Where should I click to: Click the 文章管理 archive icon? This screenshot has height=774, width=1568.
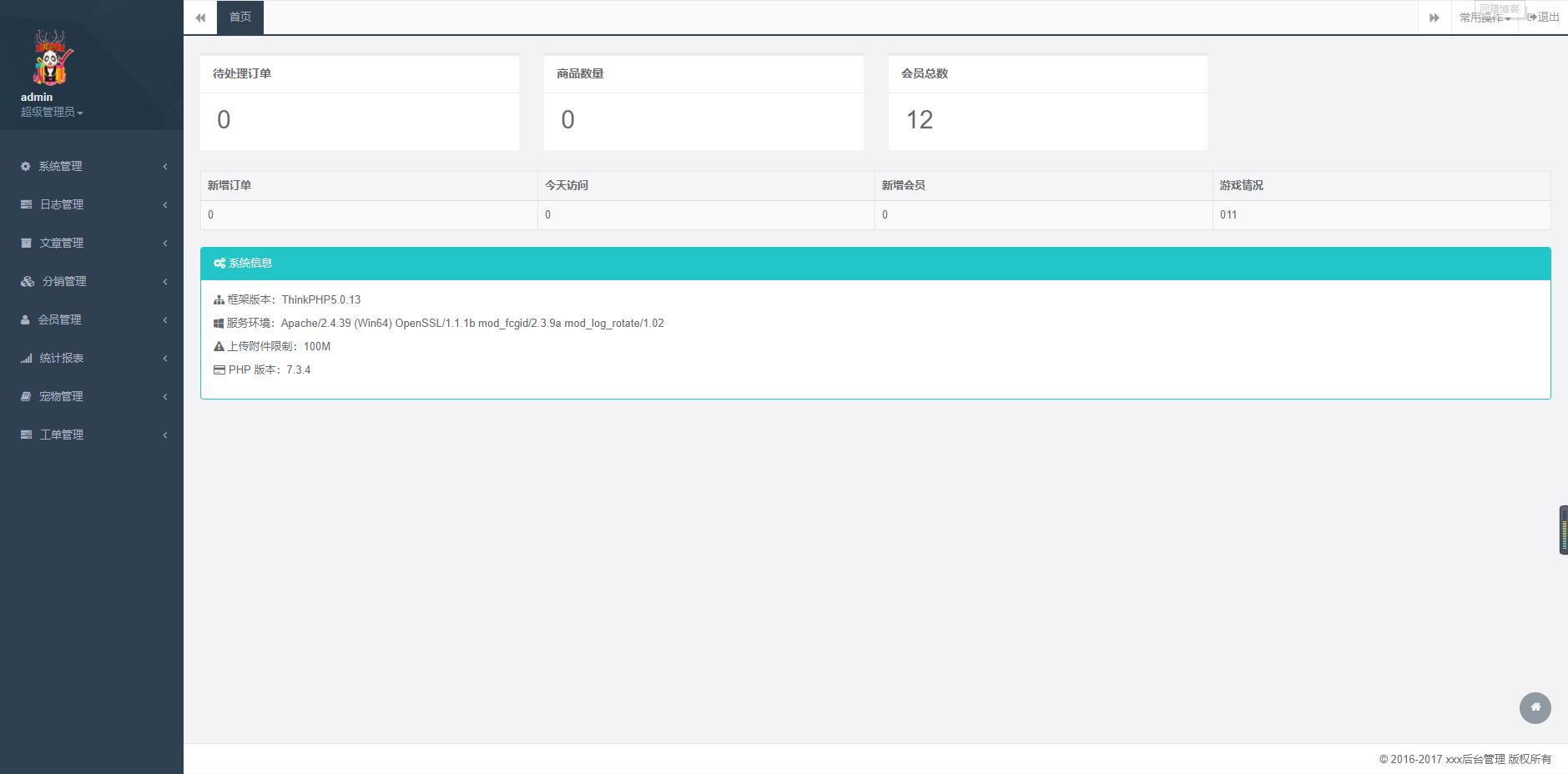pos(26,243)
